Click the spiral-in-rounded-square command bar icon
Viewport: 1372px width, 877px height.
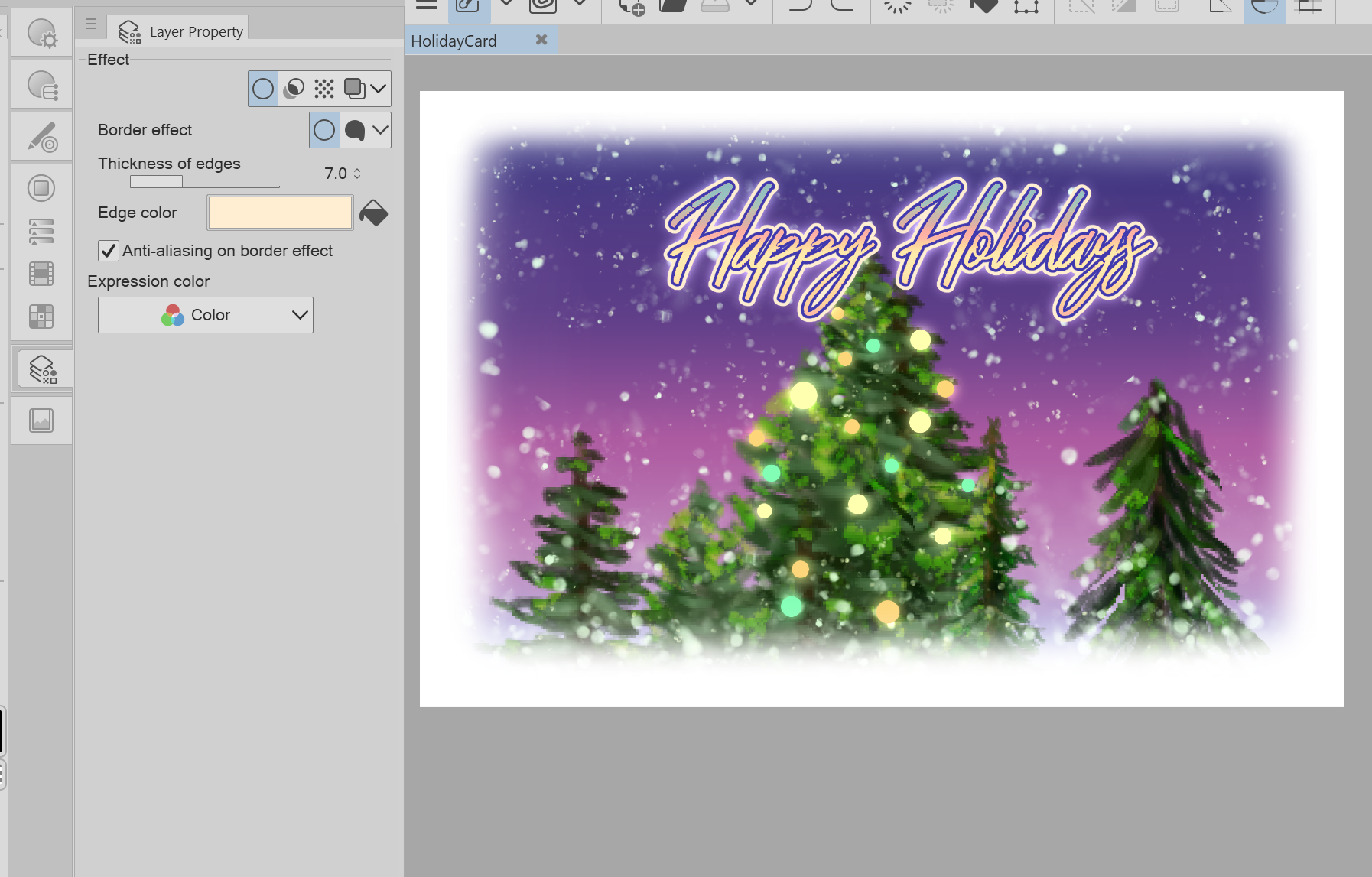(x=543, y=6)
